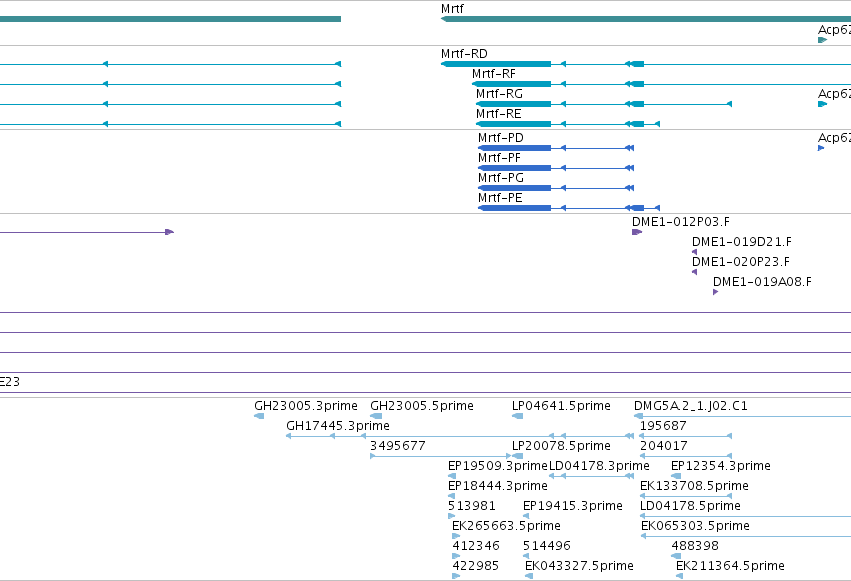Click the Mrtf gene label
Image resolution: width=851 pixels, height=581 pixels.
point(452,9)
